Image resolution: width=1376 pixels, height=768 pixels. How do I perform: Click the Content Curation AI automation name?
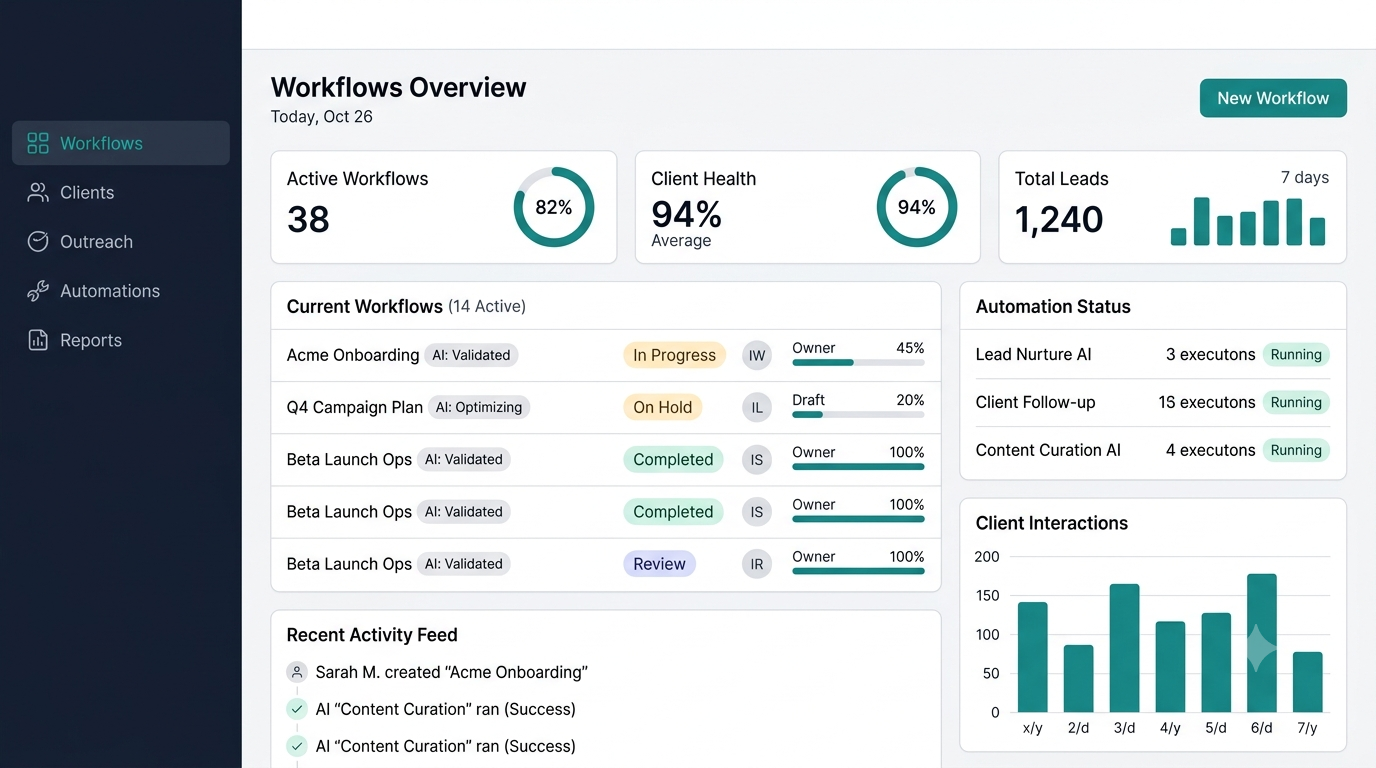[x=1049, y=450]
